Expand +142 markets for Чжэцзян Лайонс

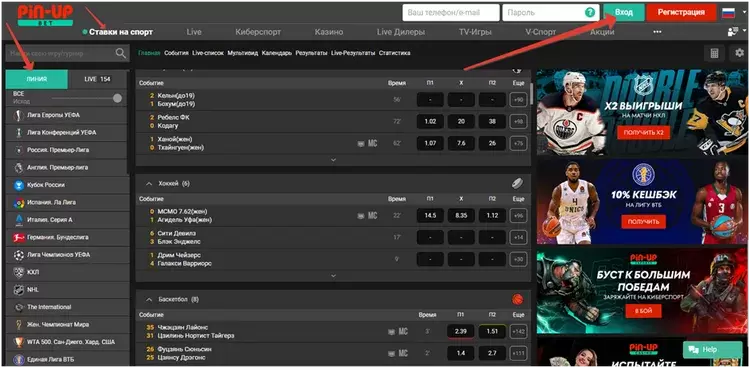tap(518, 332)
